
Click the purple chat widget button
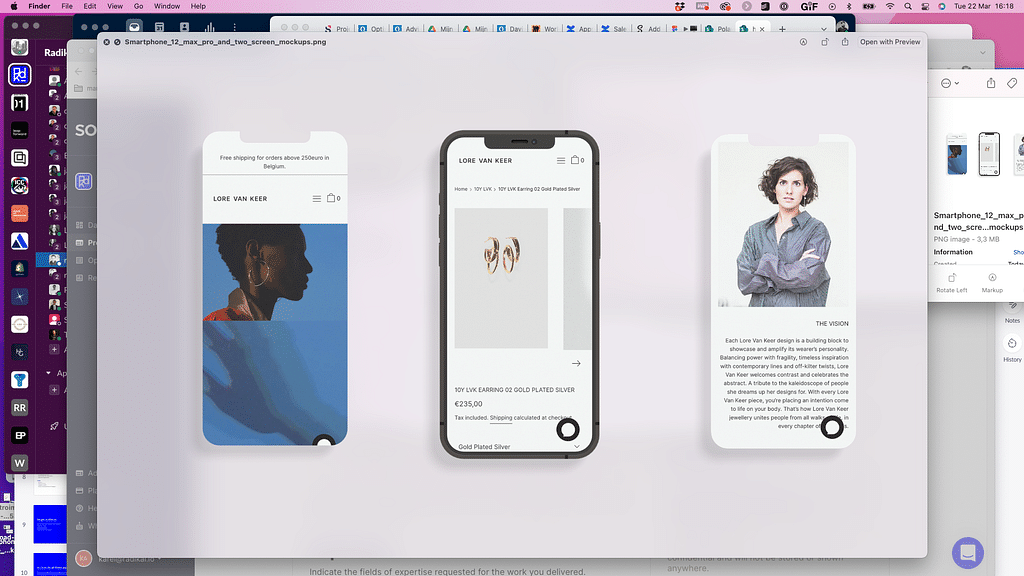[x=968, y=552]
